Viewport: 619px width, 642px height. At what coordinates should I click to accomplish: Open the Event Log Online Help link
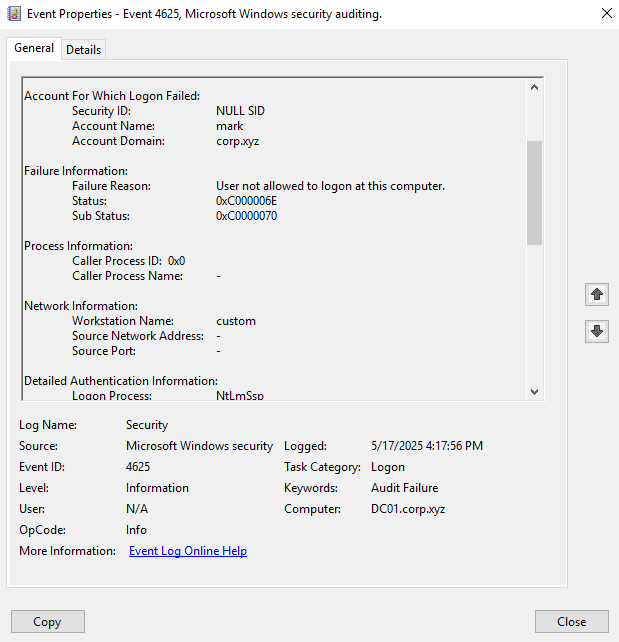click(x=188, y=551)
